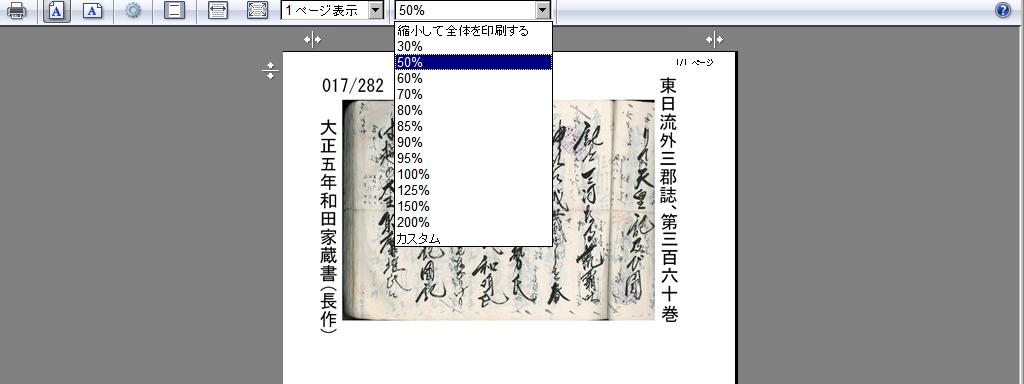This screenshot has height=384, width=1024.
Task: Toggle headers and footers icon
Action: pyautogui.click(x=174, y=10)
